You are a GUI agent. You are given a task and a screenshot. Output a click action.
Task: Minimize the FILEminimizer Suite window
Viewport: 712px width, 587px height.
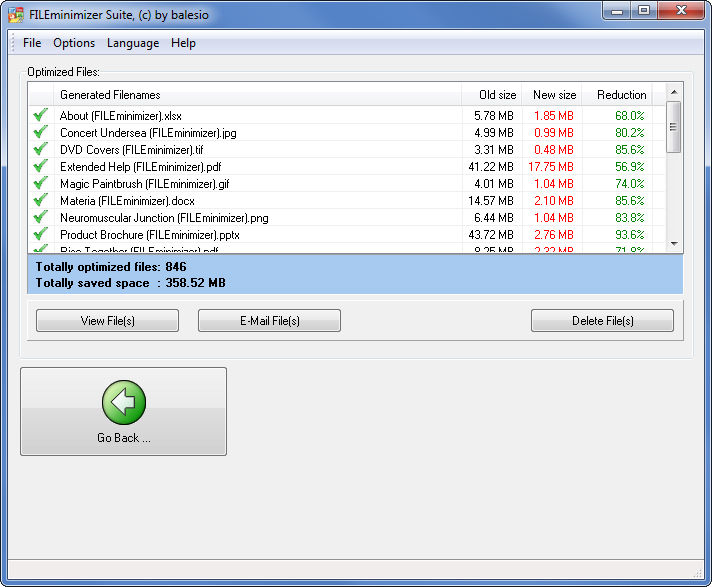[617, 11]
